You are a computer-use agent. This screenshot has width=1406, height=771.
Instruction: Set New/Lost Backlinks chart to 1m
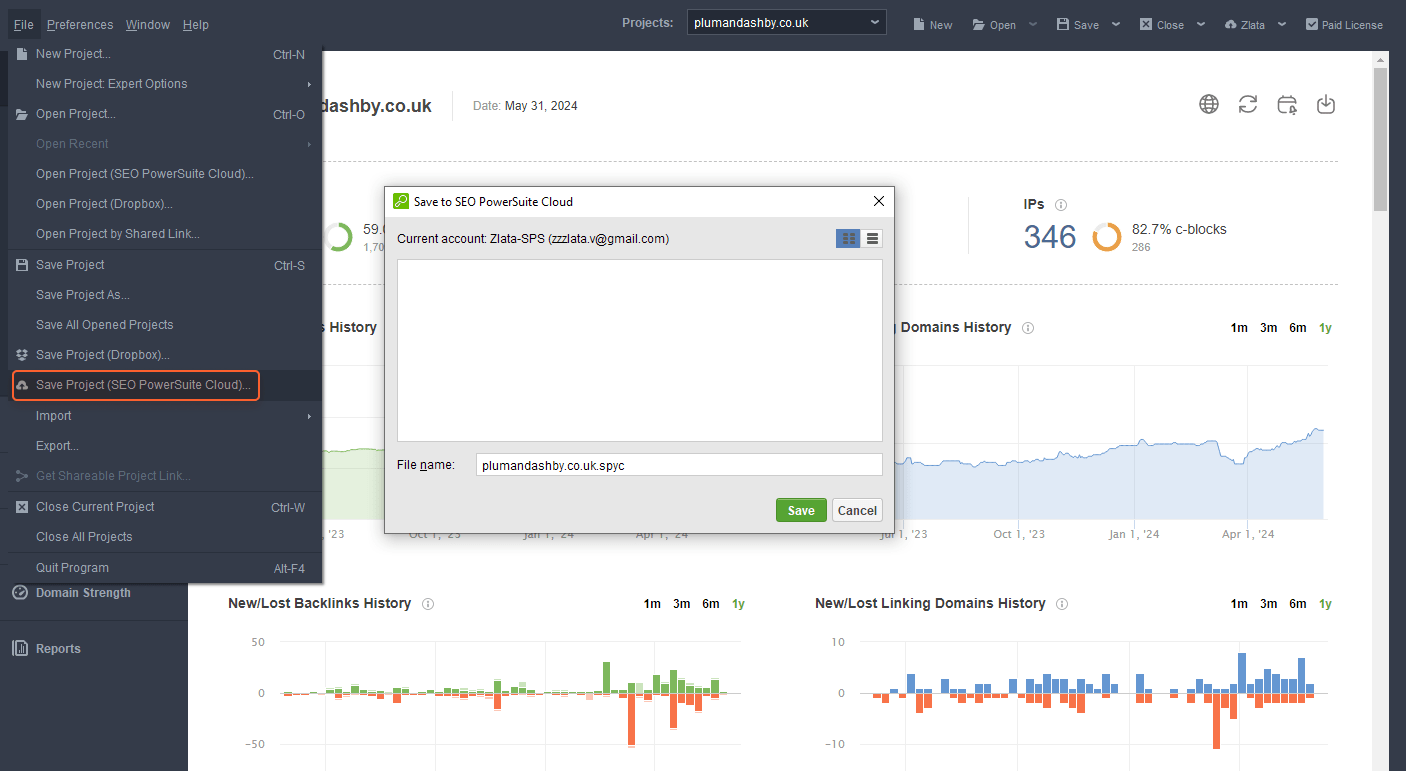652,604
